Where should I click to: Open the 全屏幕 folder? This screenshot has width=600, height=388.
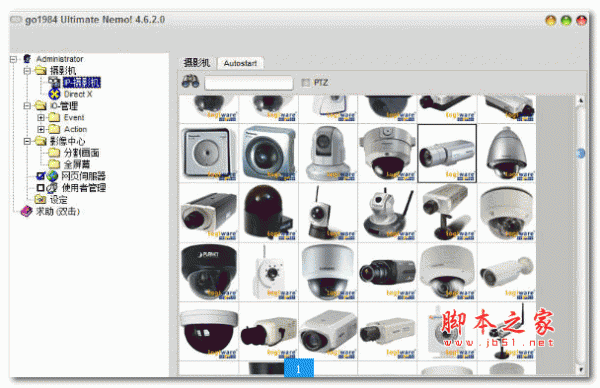[x=77, y=165]
